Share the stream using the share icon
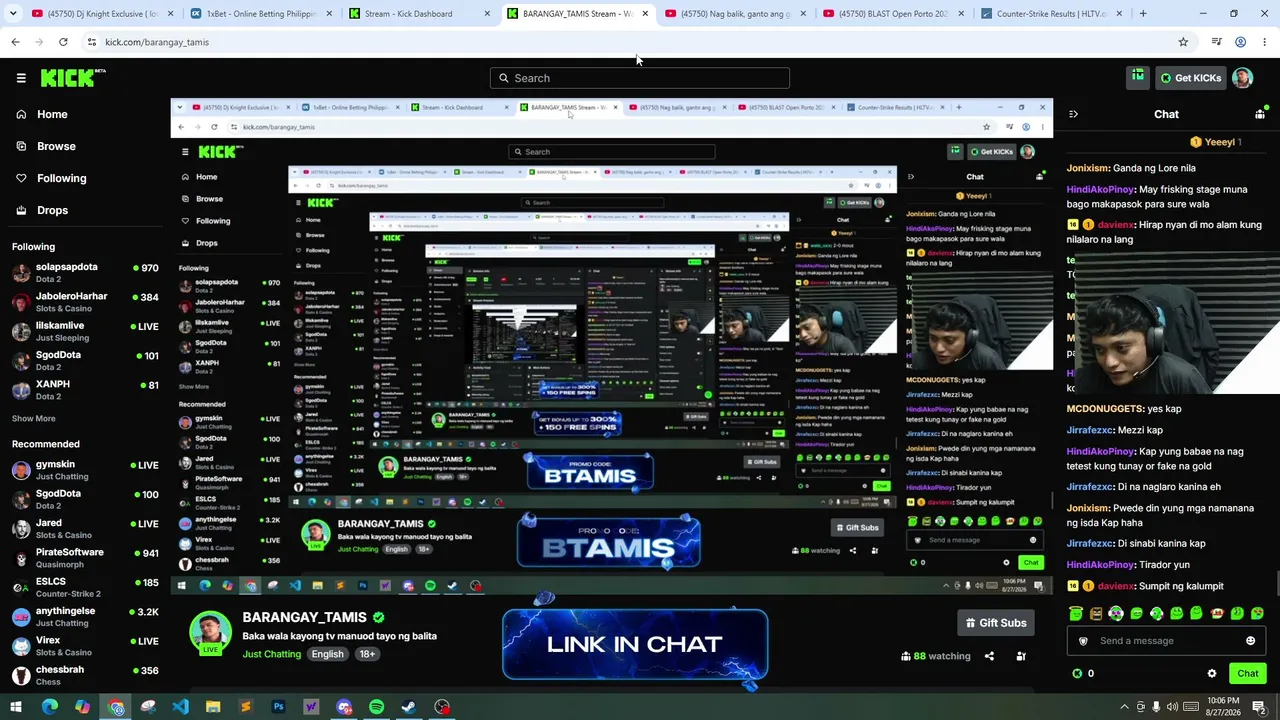 989,656
